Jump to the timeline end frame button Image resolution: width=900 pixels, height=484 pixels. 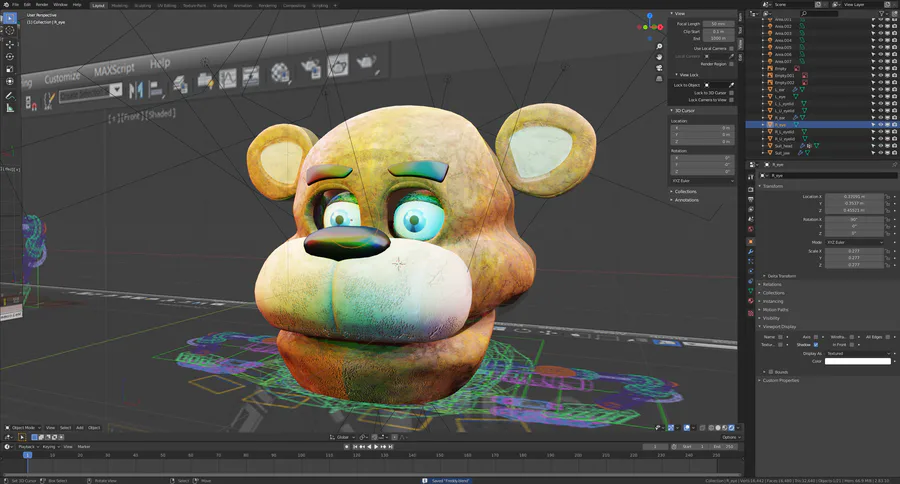pos(391,447)
